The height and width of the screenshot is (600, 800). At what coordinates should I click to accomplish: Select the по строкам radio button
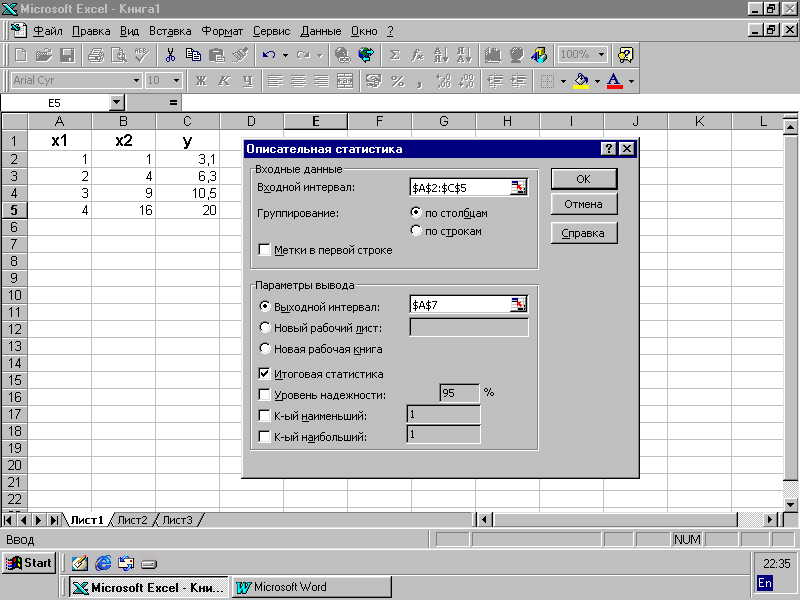click(416, 231)
